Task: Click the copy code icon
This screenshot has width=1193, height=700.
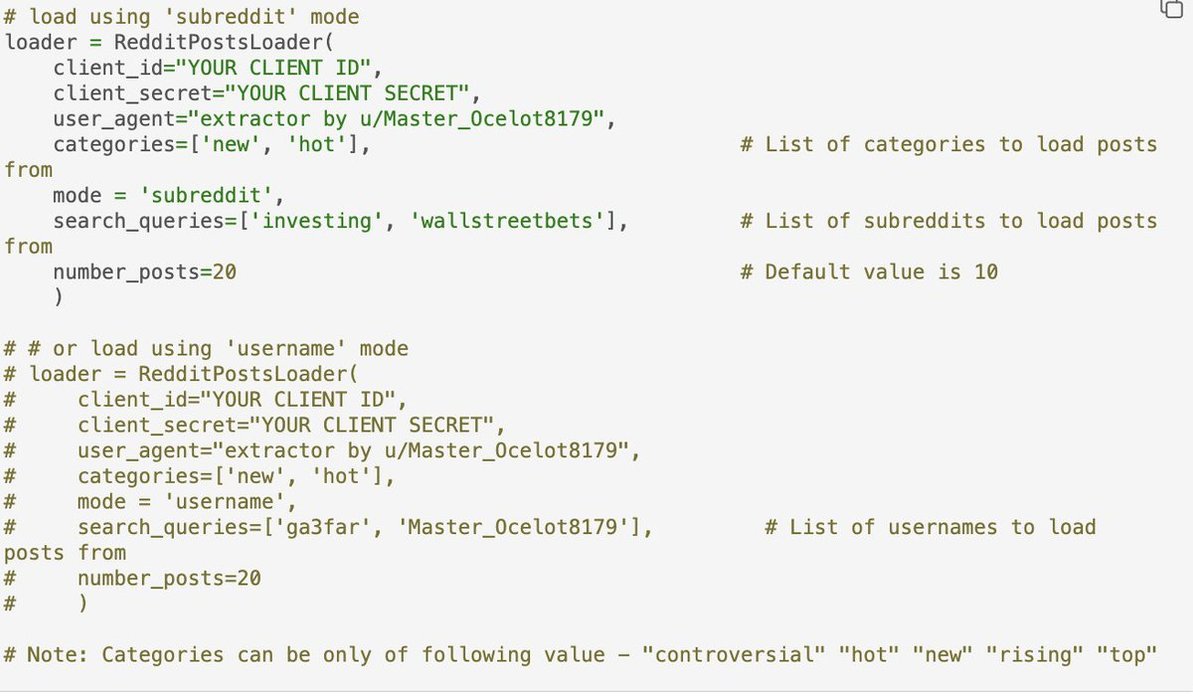Action: pyautogui.click(x=1171, y=8)
